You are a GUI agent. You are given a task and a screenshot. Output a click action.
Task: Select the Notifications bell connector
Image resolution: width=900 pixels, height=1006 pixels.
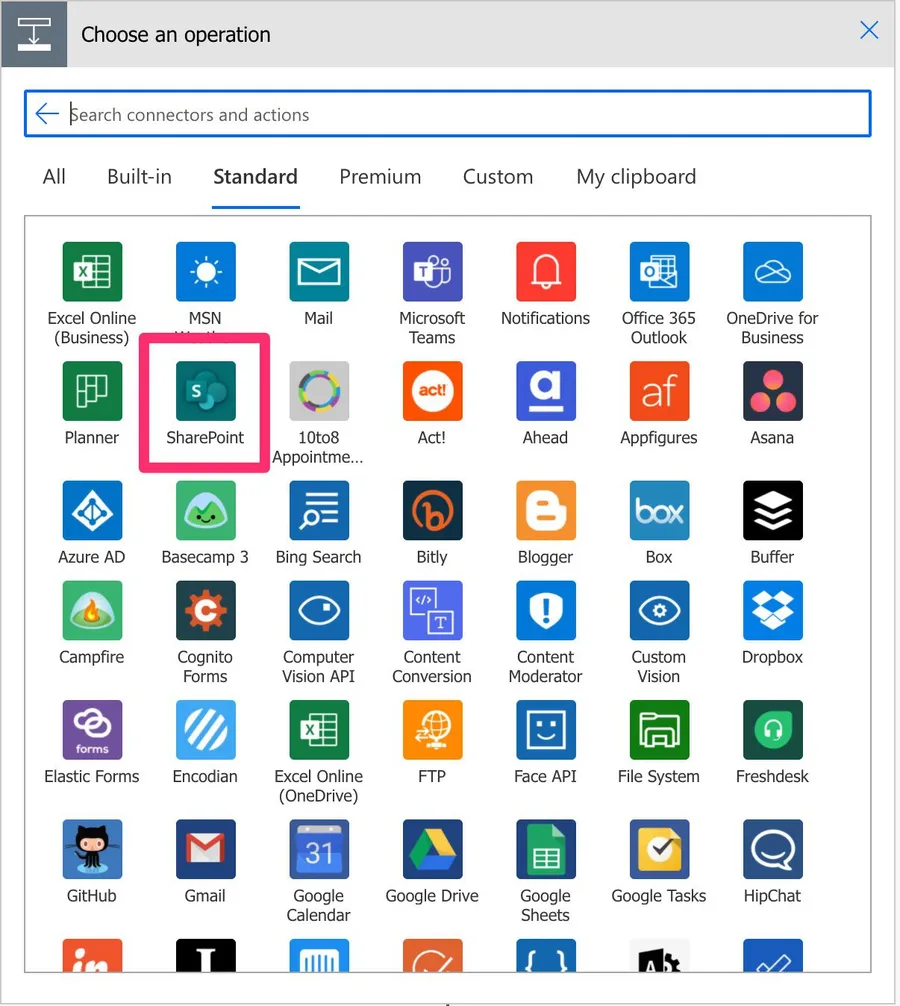click(x=545, y=271)
